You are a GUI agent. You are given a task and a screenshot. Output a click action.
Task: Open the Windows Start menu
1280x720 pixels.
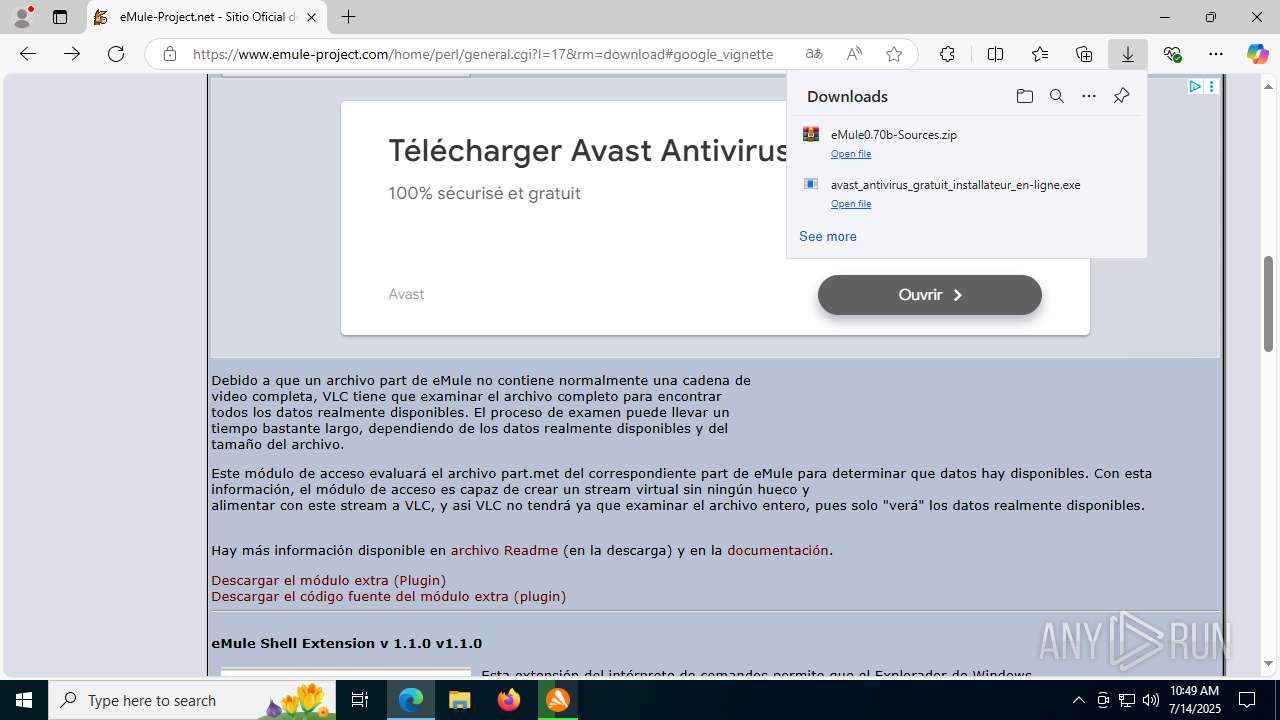[x=24, y=700]
